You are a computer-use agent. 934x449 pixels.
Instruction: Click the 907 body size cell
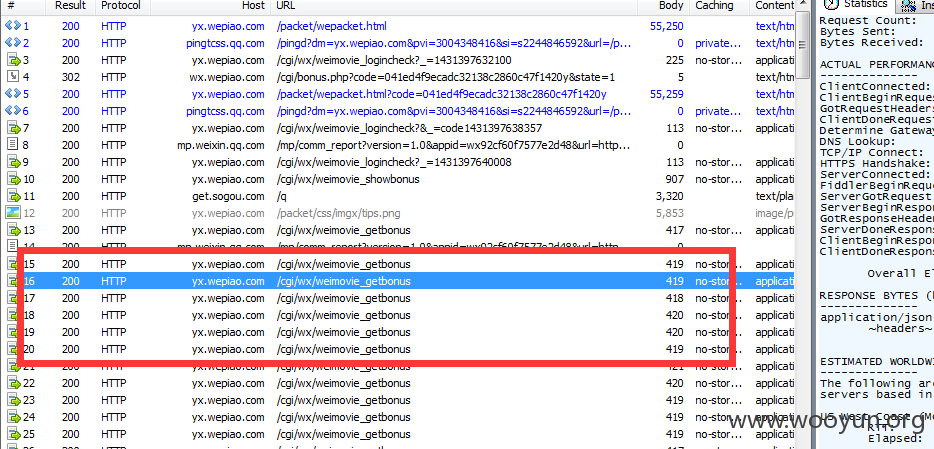point(674,179)
